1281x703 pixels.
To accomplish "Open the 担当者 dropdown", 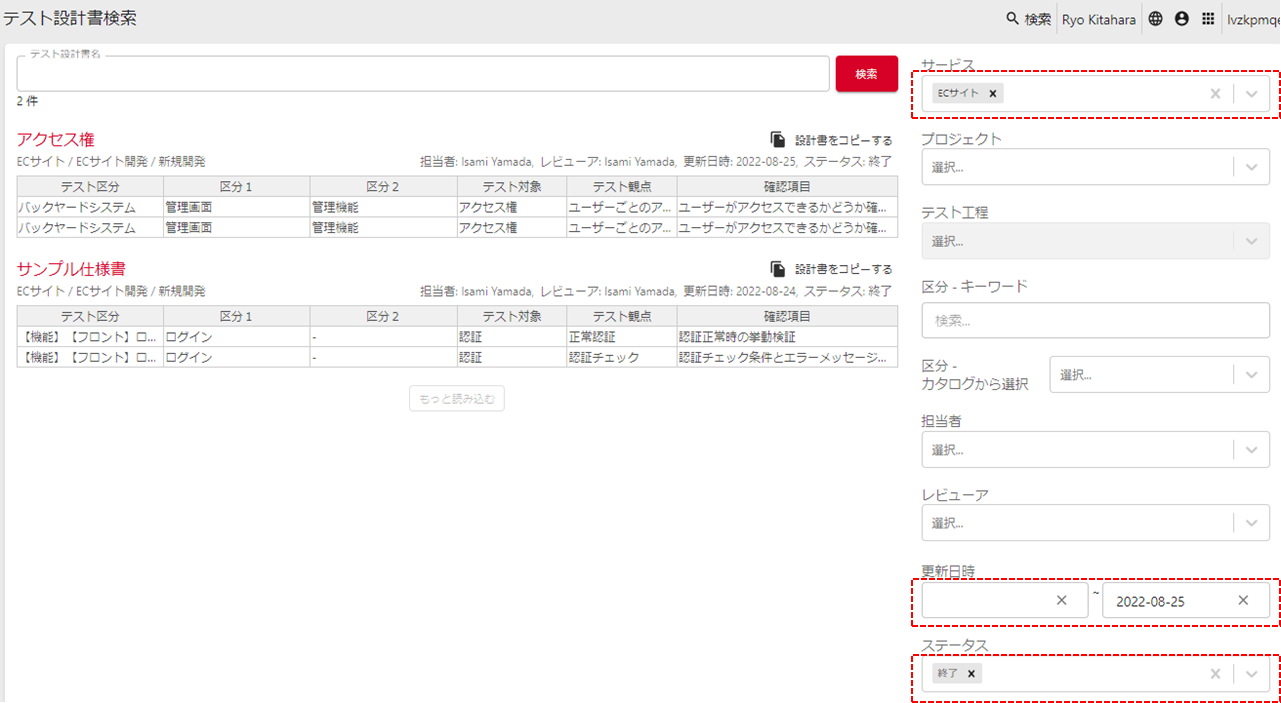I will [1096, 449].
